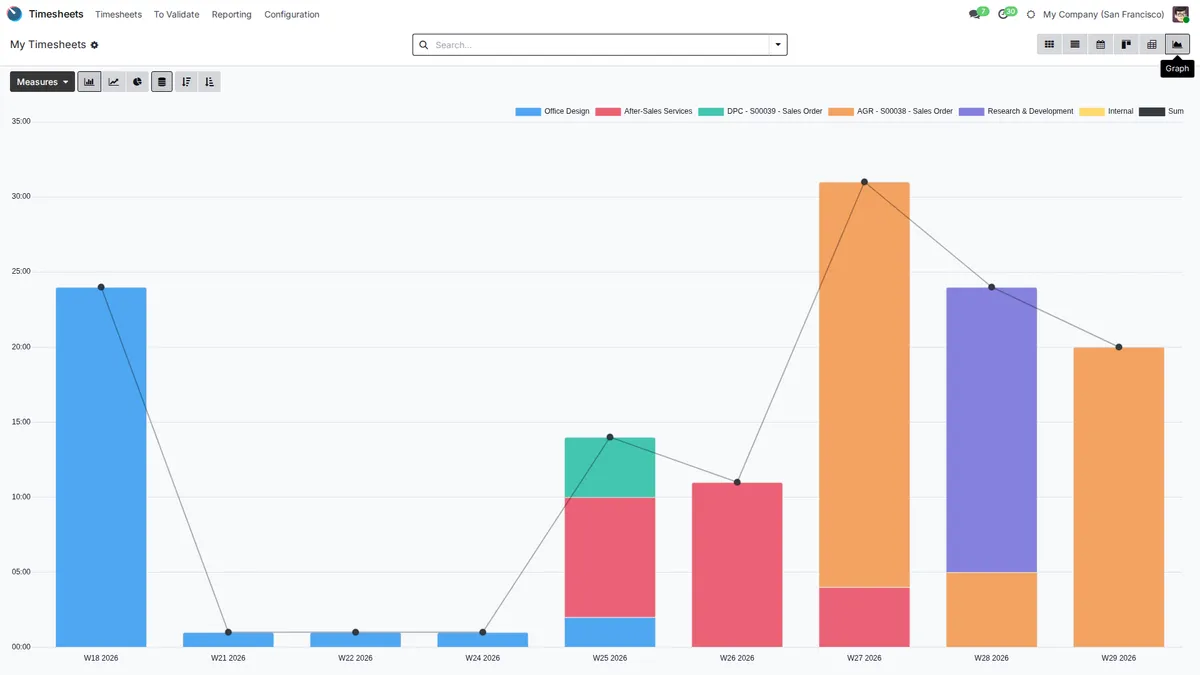The height and width of the screenshot is (675, 1200).
Task: Click the Timesheets app logo icon
Action: point(14,14)
